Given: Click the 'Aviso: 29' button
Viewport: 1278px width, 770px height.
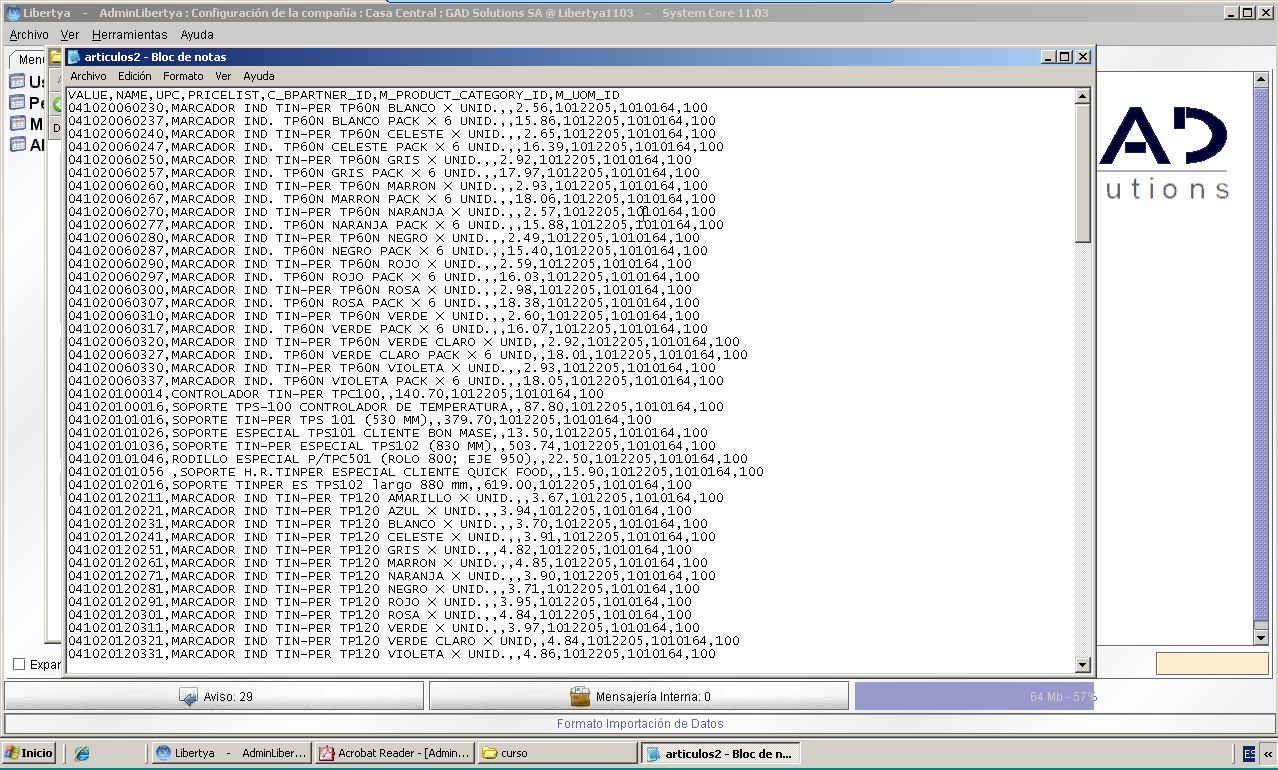Looking at the screenshot, I should (x=214, y=696).
